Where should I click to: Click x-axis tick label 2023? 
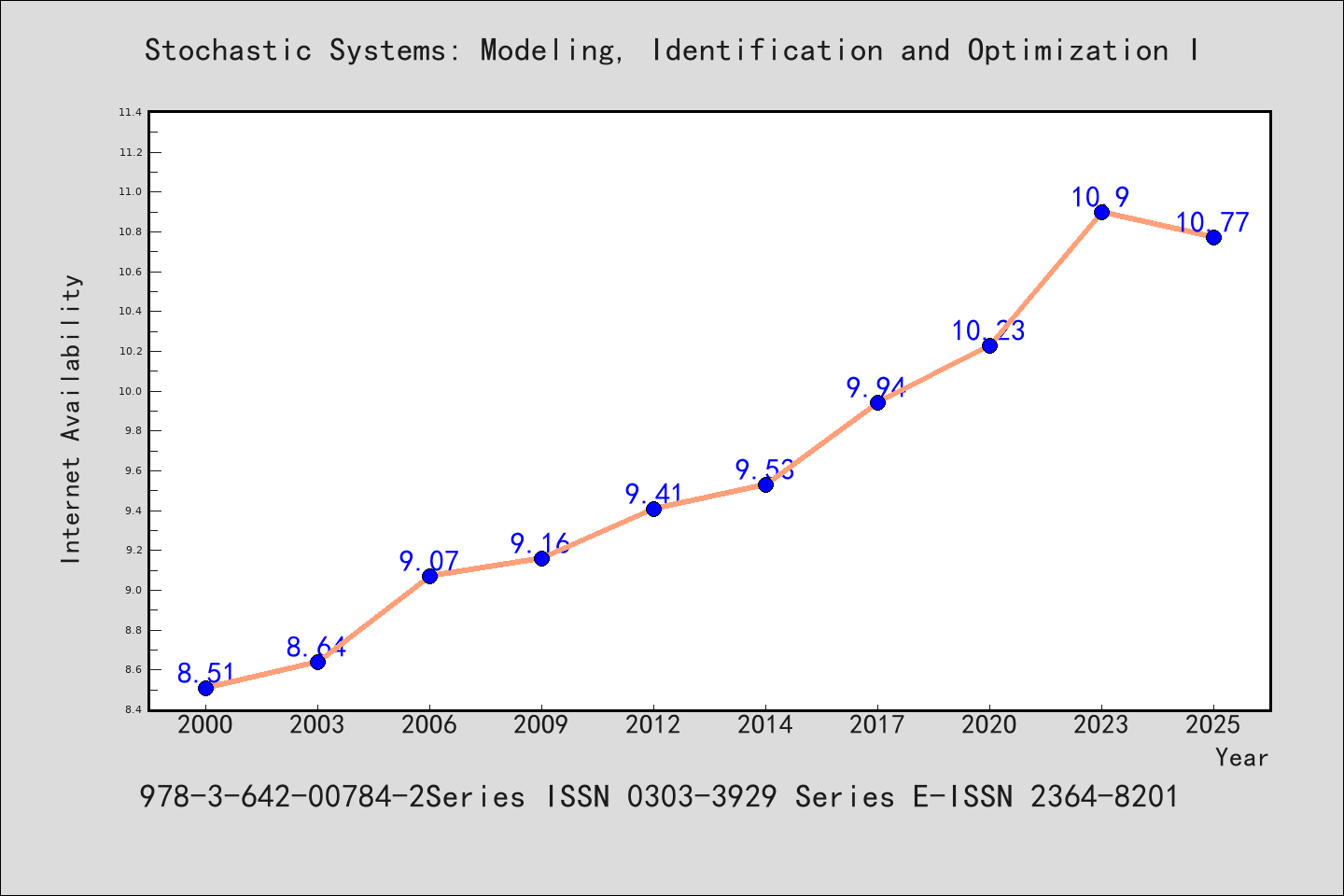[x=1101, y=725]
